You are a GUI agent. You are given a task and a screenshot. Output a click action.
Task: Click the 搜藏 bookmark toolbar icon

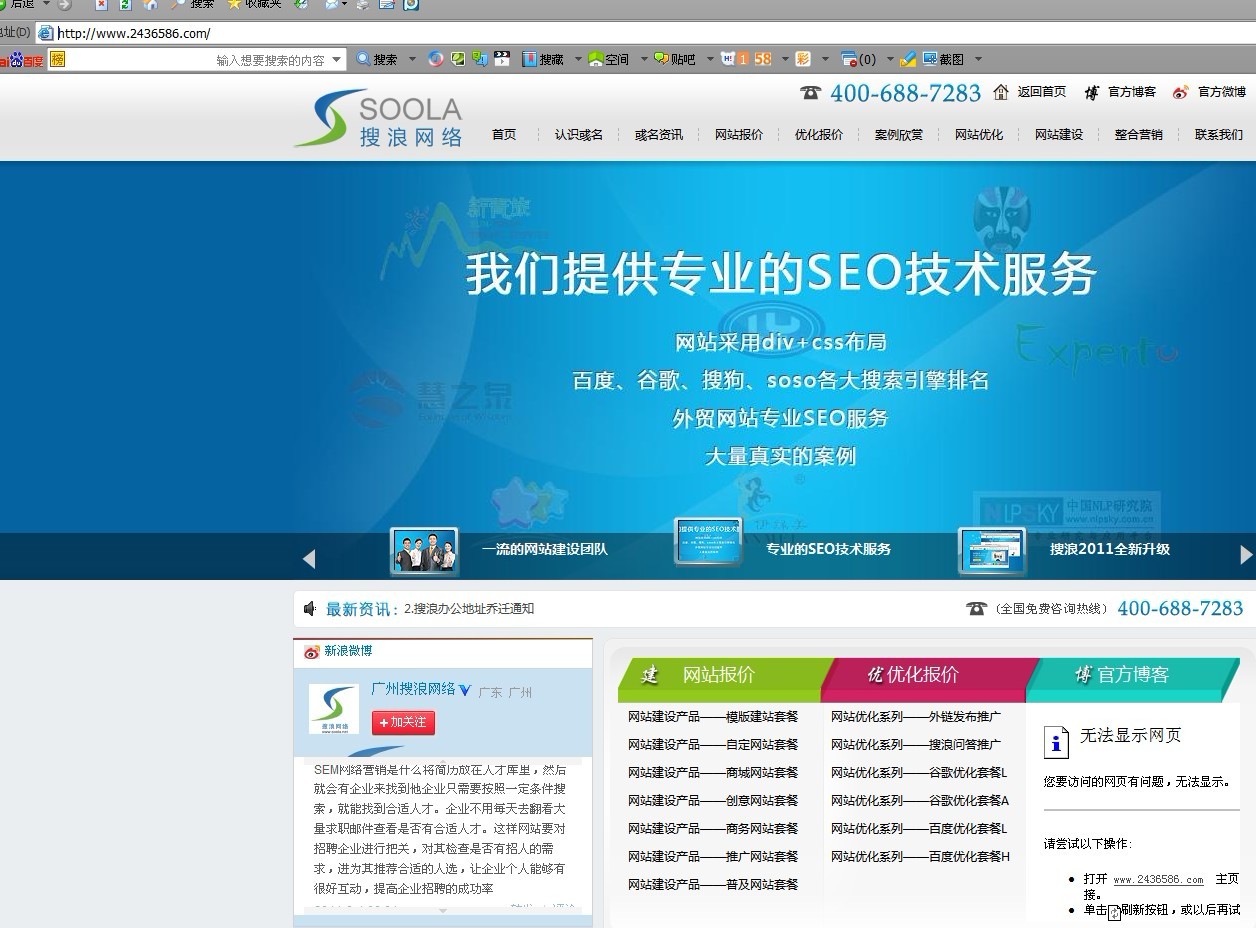[543, 59]
